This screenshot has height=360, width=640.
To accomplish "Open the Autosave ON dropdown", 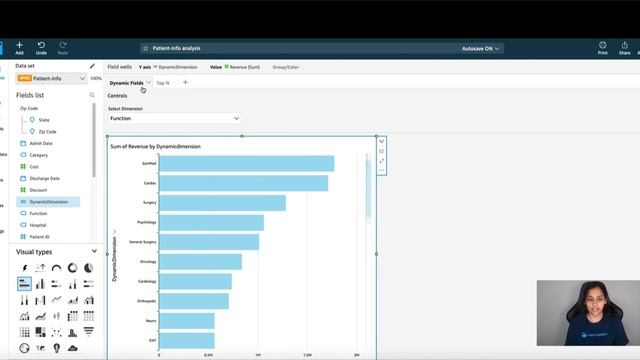I will pos(481,49).
